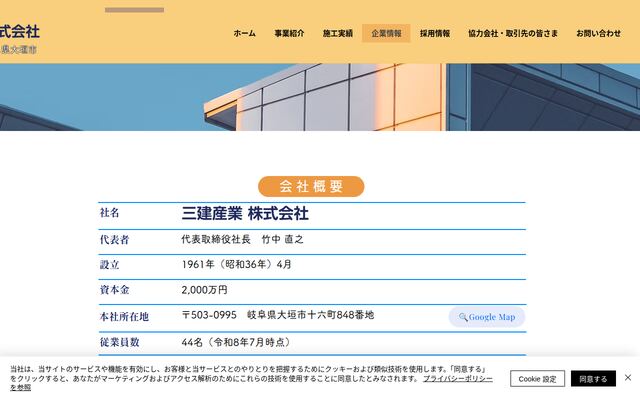Click the 従業員数 row label

pos(120,342)
